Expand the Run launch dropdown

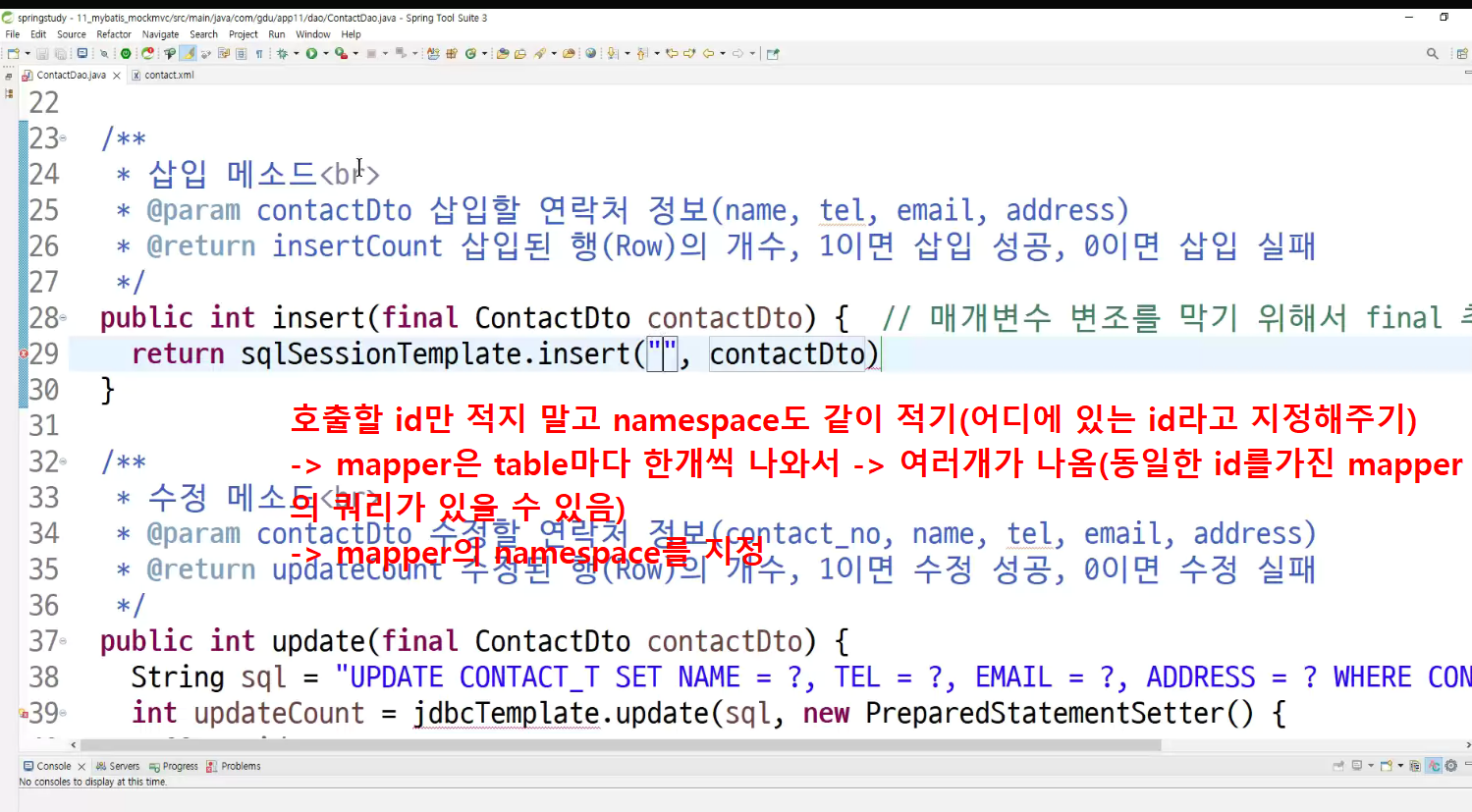325,54
